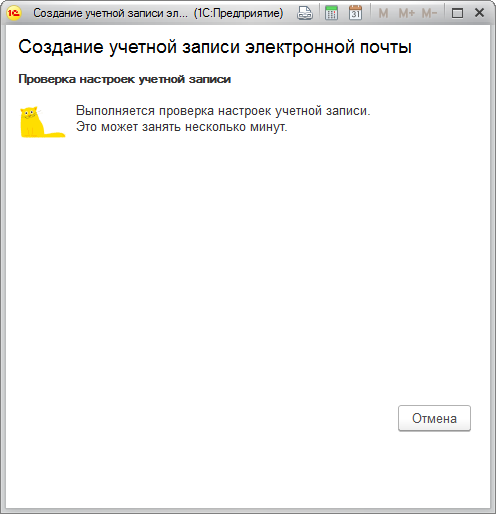Close the email account creation window
Viewport: 496px width, 514px height.
479,13
